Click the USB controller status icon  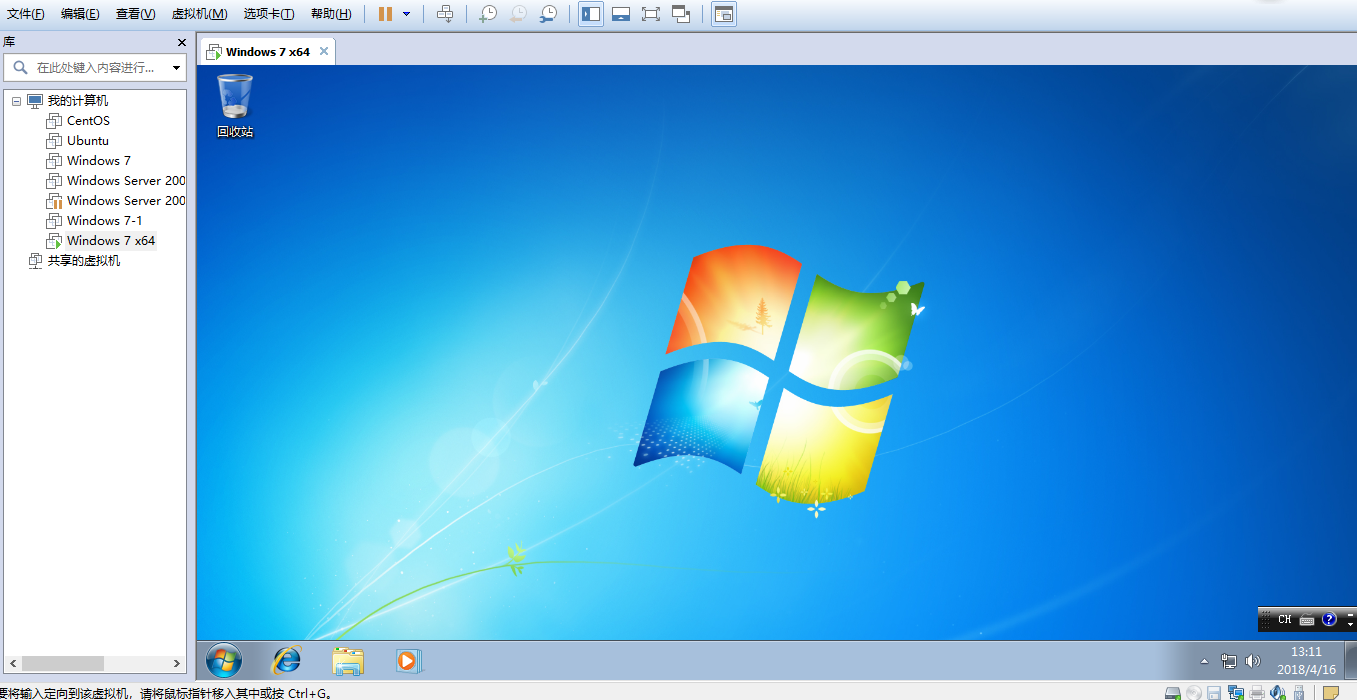(1298, 692)
